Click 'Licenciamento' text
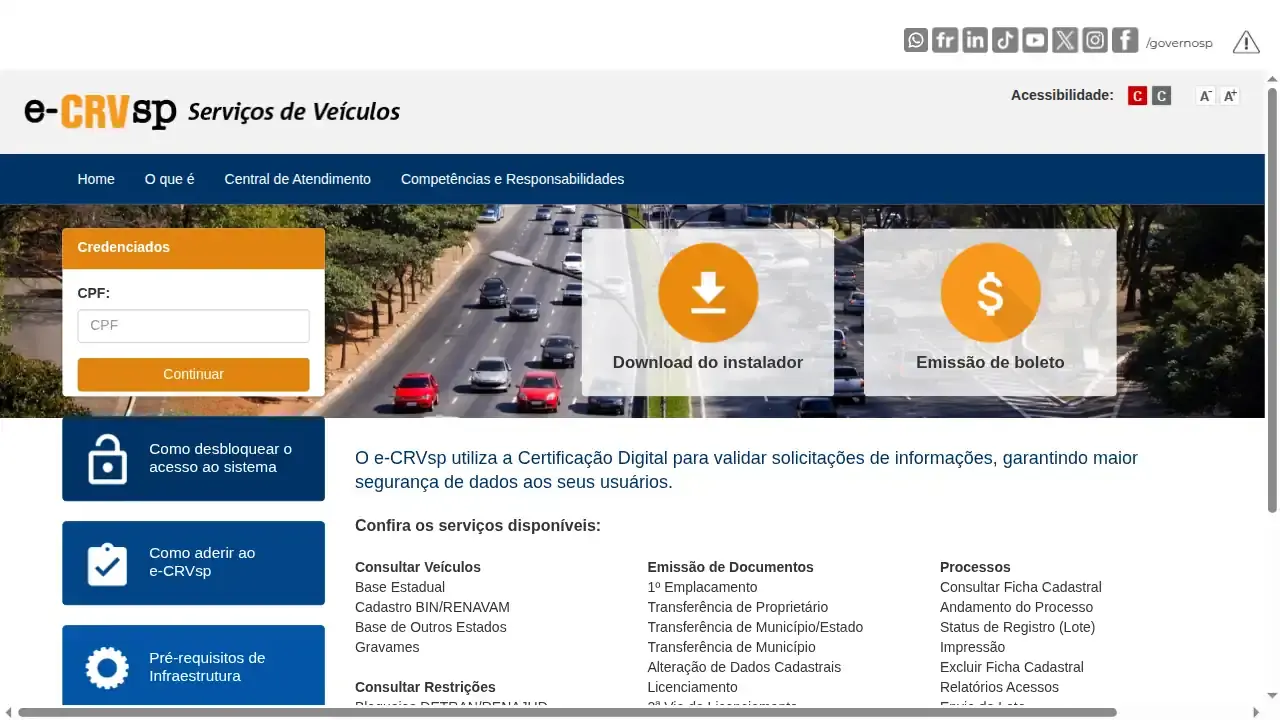This screenshot has width=1280, height=720. coord(692,687)
